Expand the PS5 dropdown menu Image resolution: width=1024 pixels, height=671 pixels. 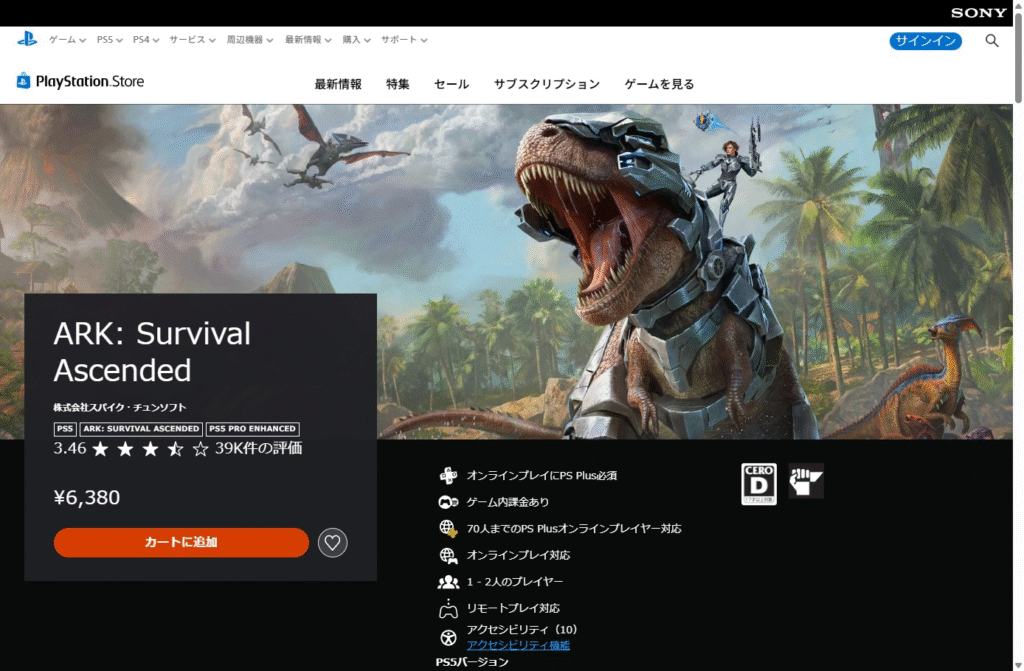pos(109,40)
